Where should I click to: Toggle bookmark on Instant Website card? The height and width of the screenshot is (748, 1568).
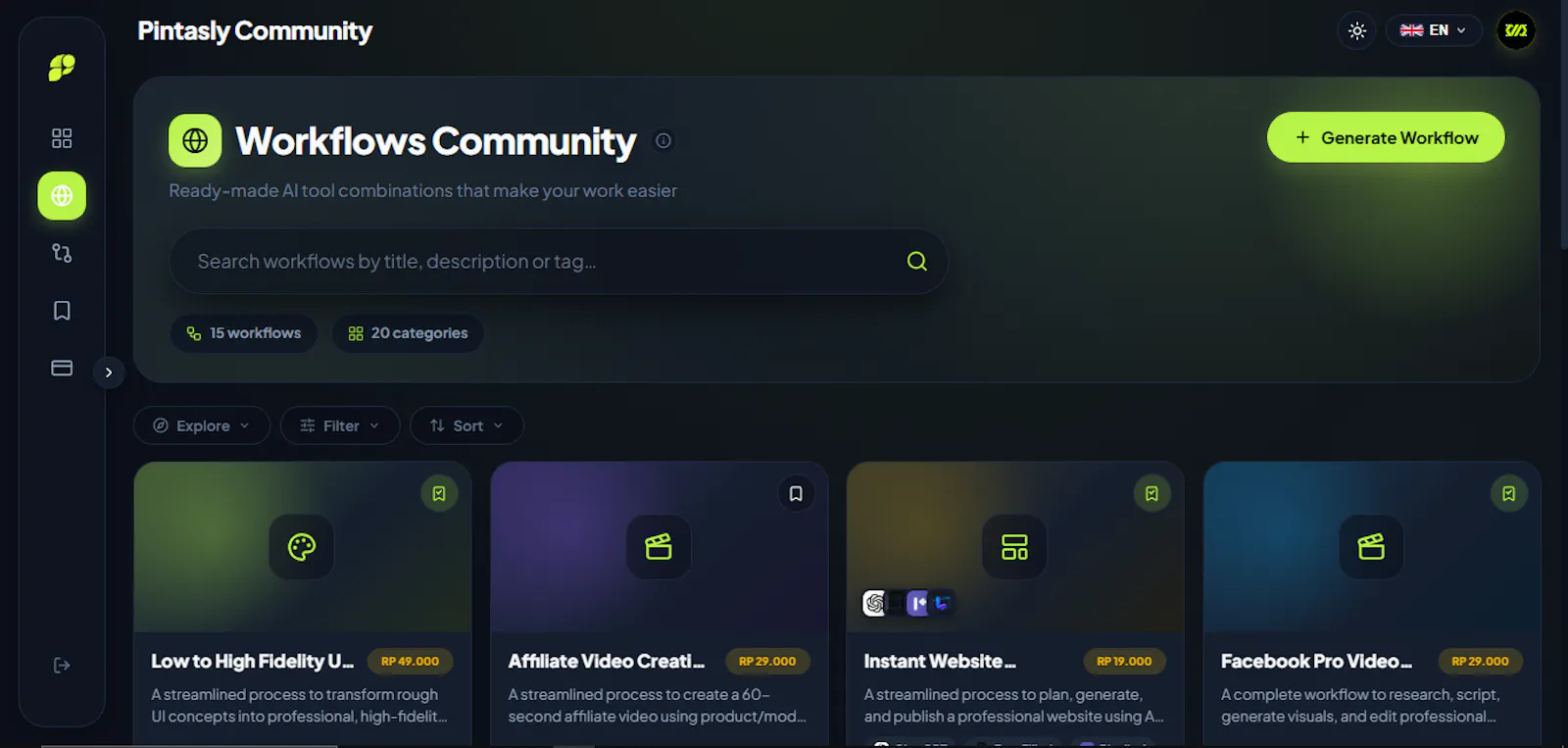click(x=1152, y=494)
